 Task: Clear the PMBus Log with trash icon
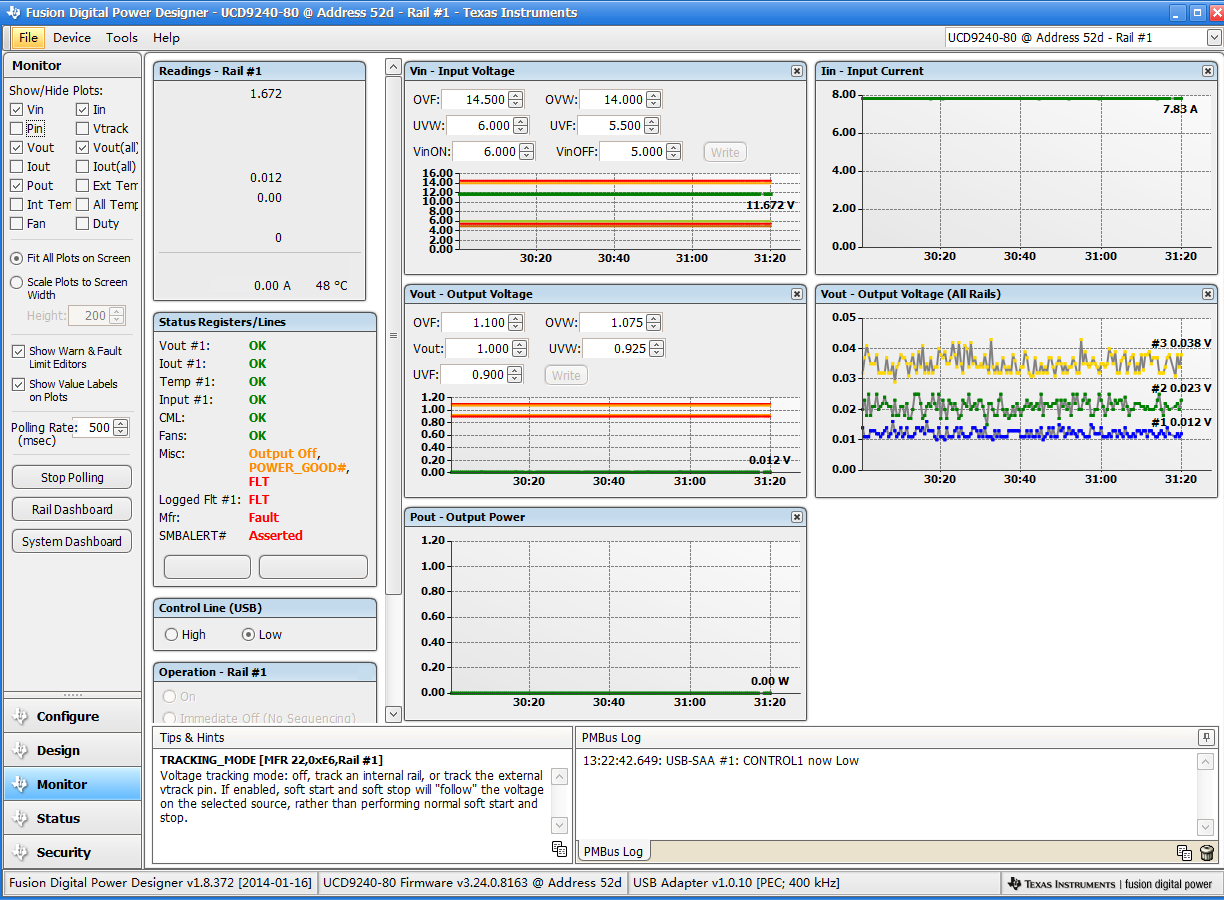coord(1206,853)
